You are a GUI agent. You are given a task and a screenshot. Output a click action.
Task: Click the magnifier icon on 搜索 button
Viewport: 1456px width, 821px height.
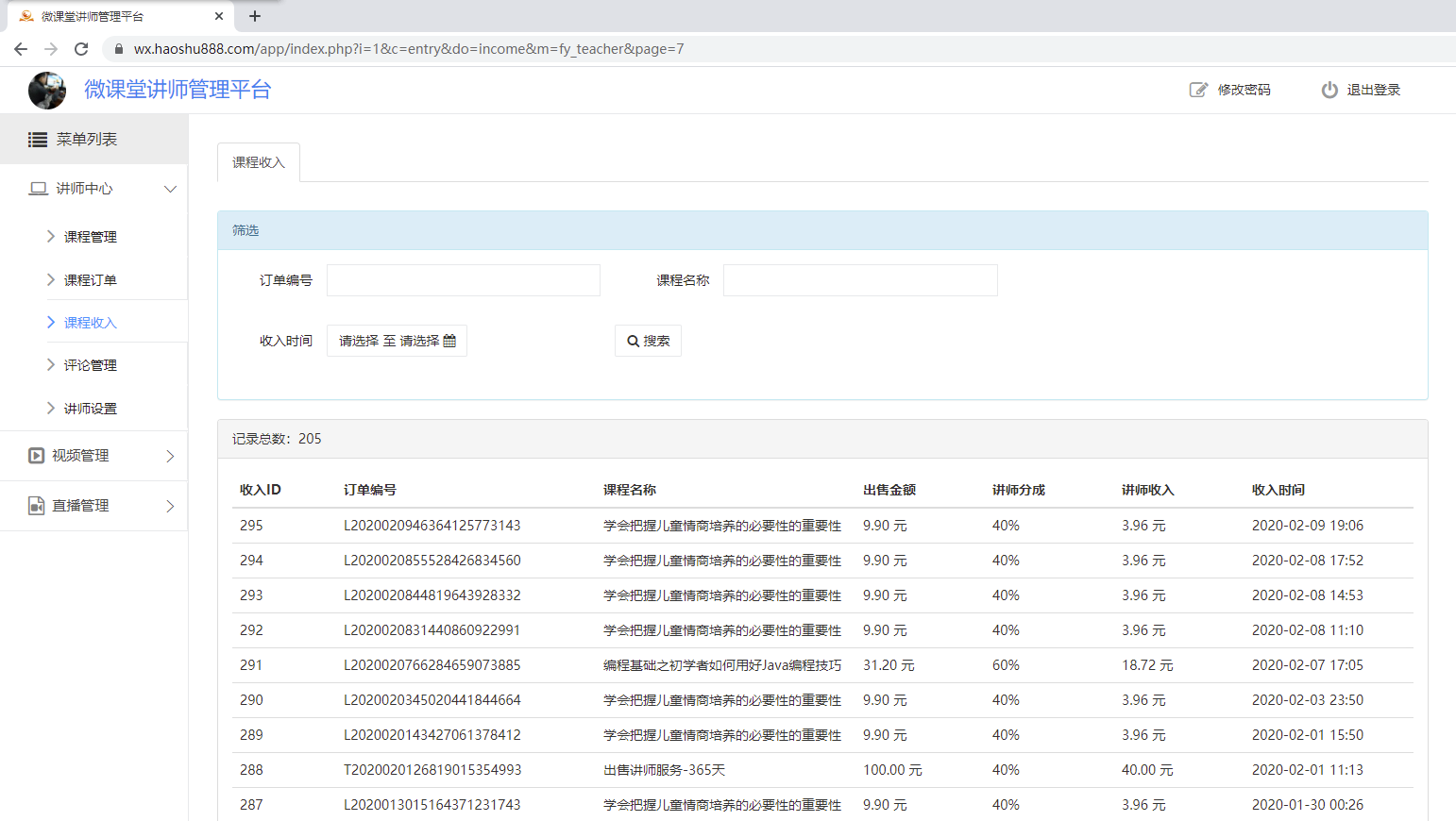pos(634,342)
